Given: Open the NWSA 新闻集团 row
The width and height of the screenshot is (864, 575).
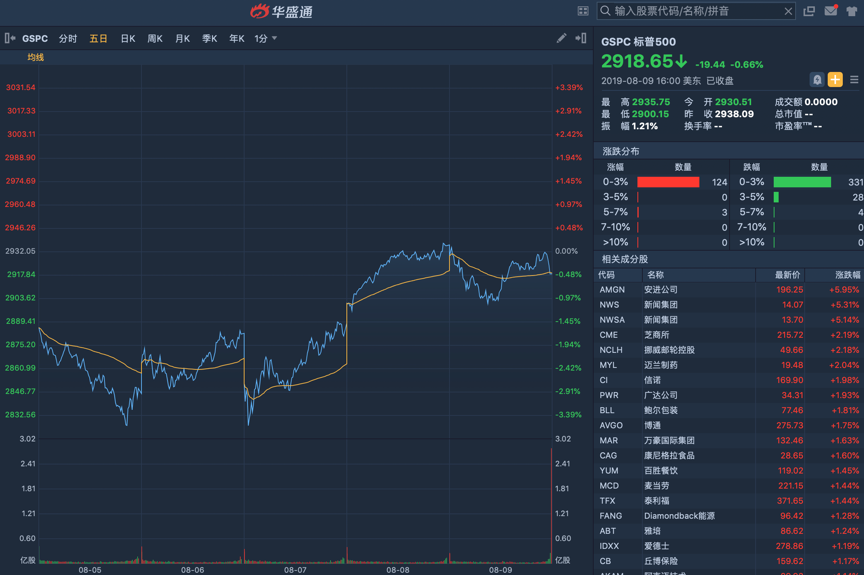Looking at the screenshot, I should 729,320.
